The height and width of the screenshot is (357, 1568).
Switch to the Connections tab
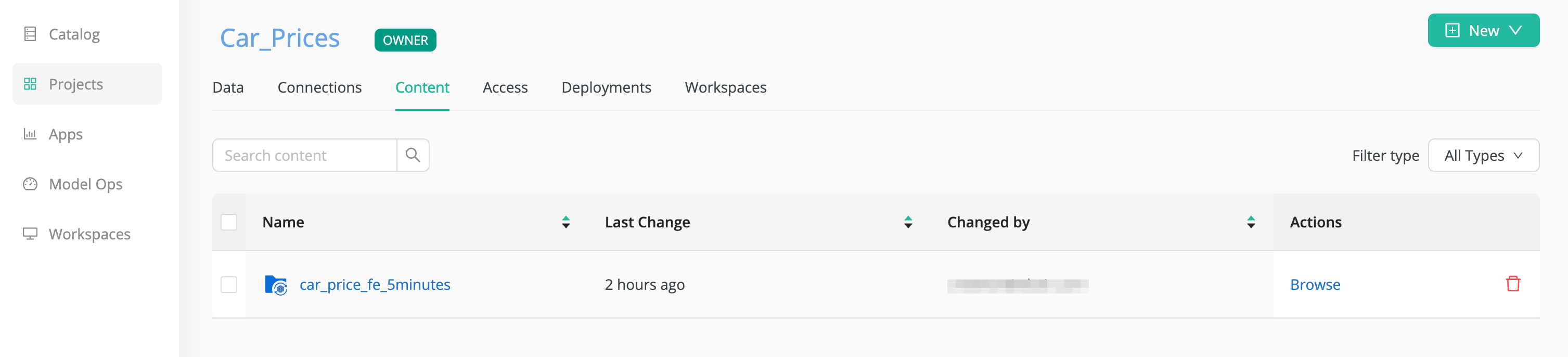[x=319, y=88]
